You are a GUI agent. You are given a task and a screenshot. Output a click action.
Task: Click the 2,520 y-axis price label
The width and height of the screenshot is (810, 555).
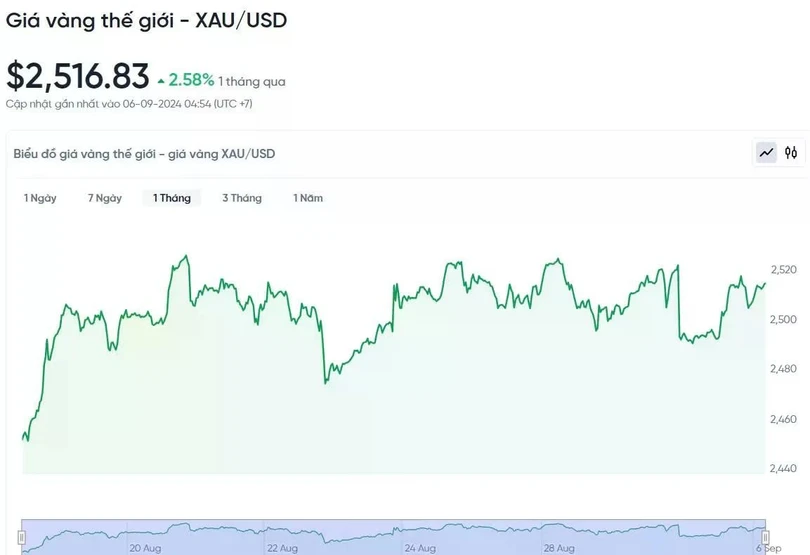(783, 270)
